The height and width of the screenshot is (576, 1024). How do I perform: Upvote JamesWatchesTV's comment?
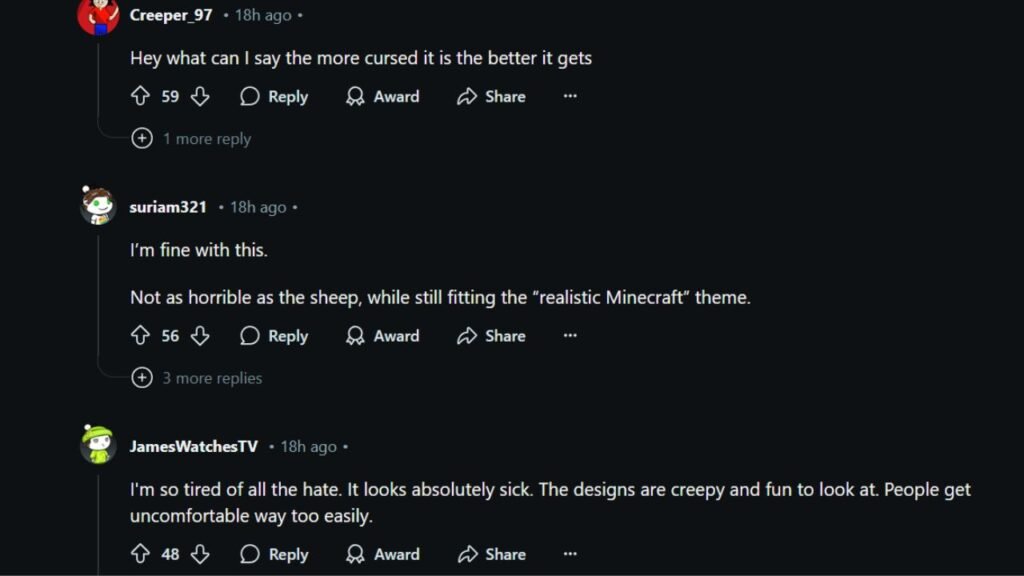140,554
